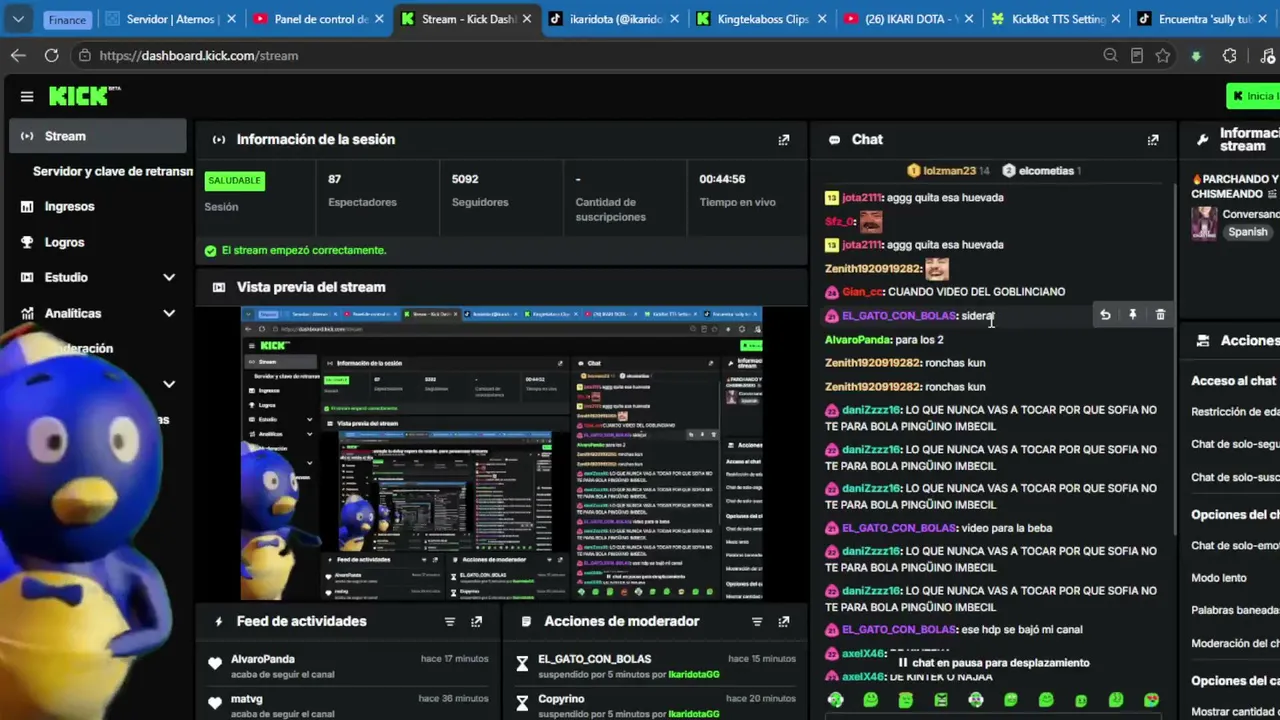The height and width of the screenshot is (720, 1280).
Task: Delete the EL_GATO_CON_BOLAS 'sidera' chat message
Action: [x=1160, y=315]
